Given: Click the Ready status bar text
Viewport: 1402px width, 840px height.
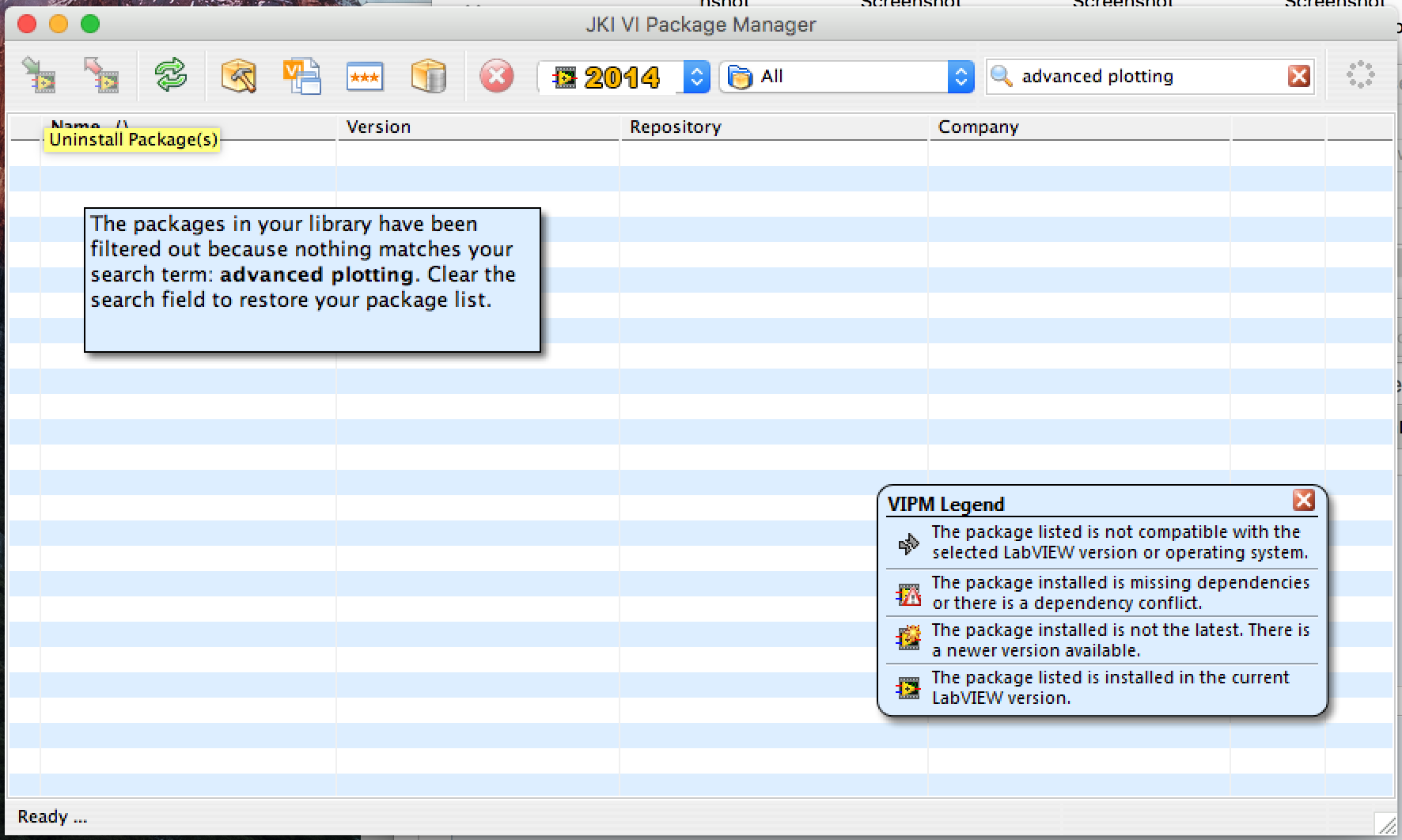Looking at the screenshot, I should (x=52, y=817).
